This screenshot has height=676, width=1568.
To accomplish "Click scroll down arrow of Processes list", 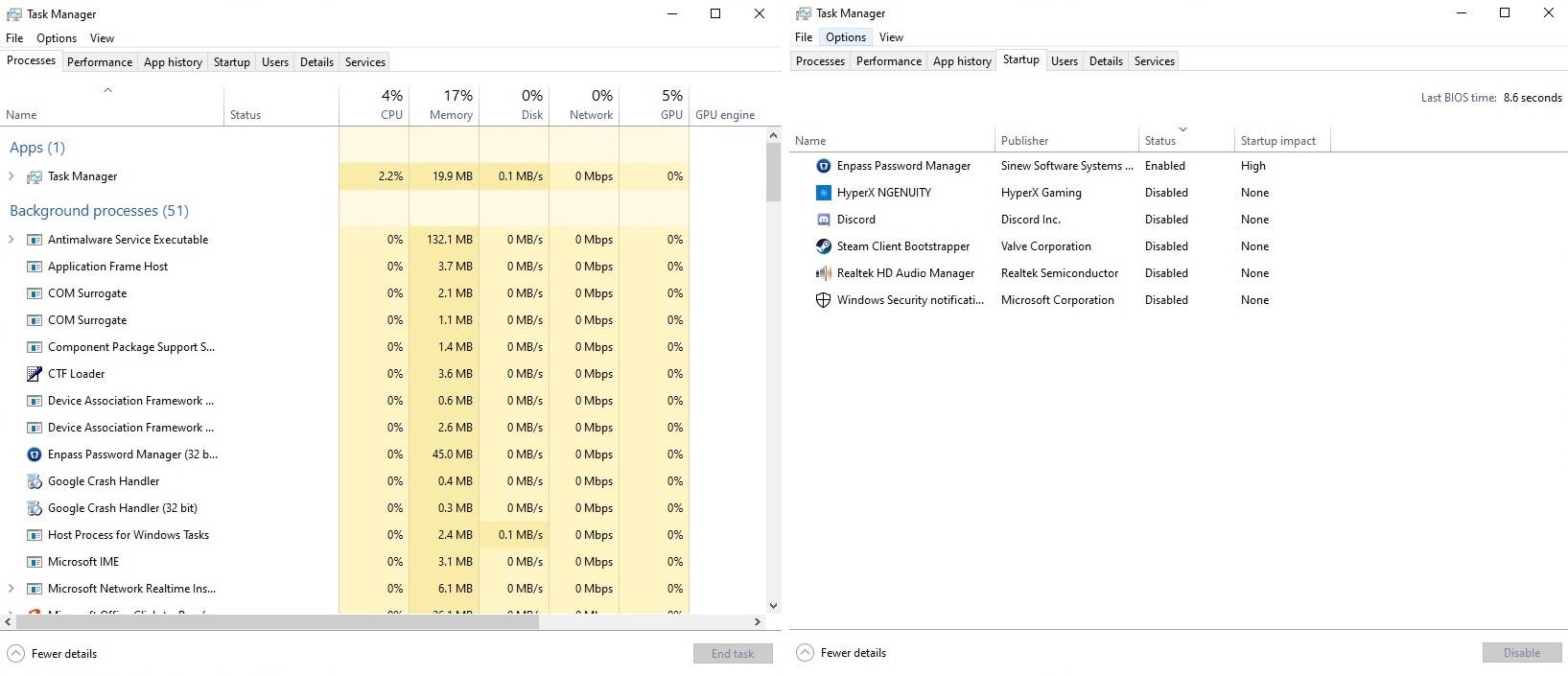I will (x=774, y=606).
